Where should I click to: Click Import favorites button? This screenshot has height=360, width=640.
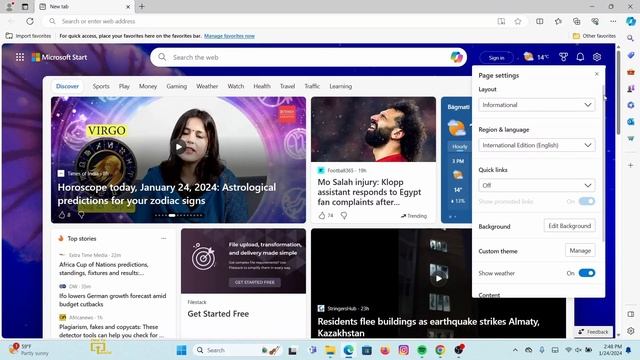28,36
